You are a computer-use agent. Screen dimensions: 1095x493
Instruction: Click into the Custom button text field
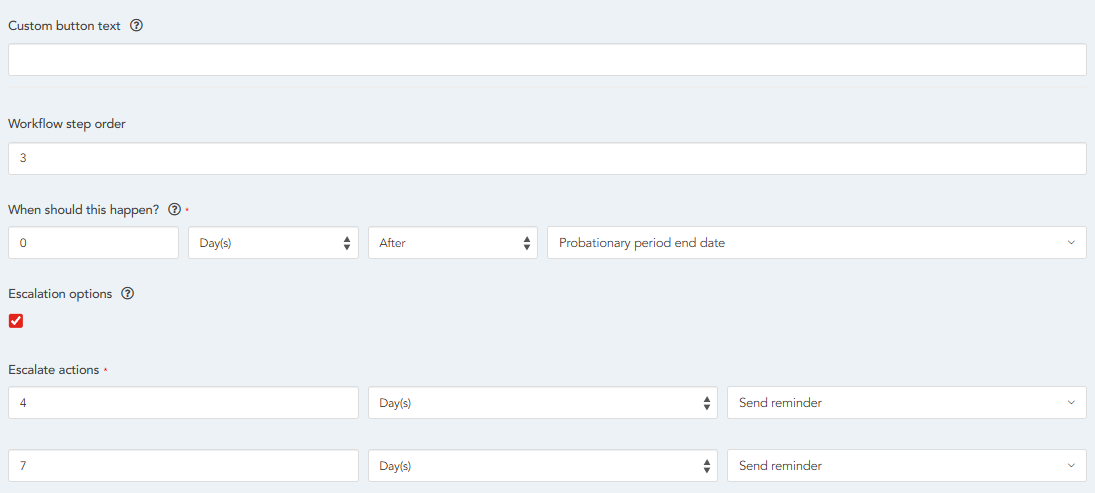click(x=547, y=60)
